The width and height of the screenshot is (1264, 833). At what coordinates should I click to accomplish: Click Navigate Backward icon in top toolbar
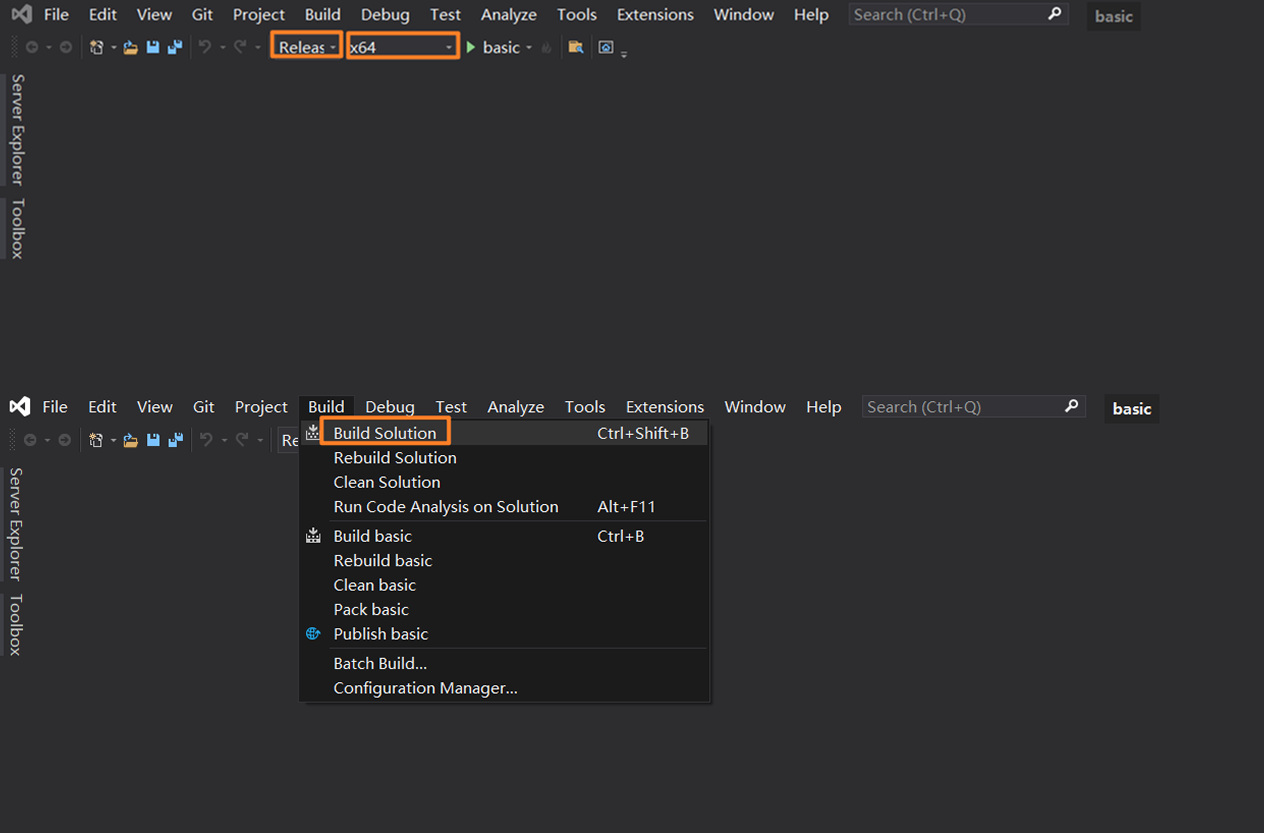click(x=31, y=47)
